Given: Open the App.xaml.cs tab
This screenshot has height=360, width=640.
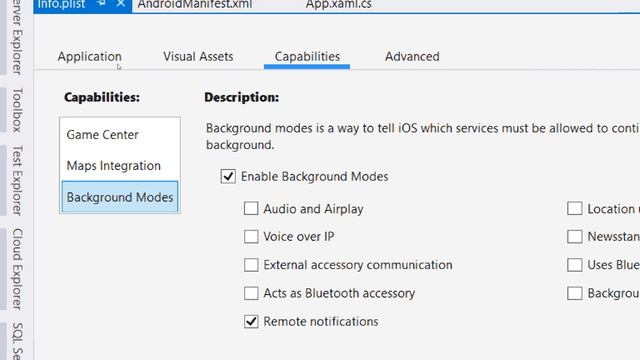Looking at the screenshot, I should click(339, 4).
